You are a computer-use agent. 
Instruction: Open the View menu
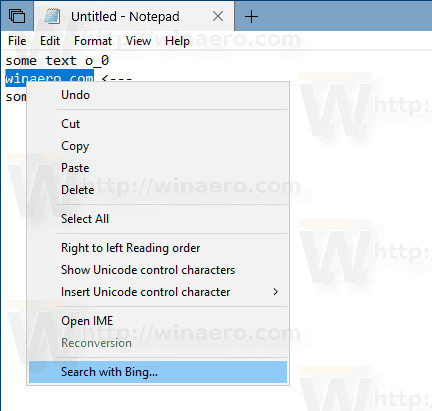(x=138, y=41)
